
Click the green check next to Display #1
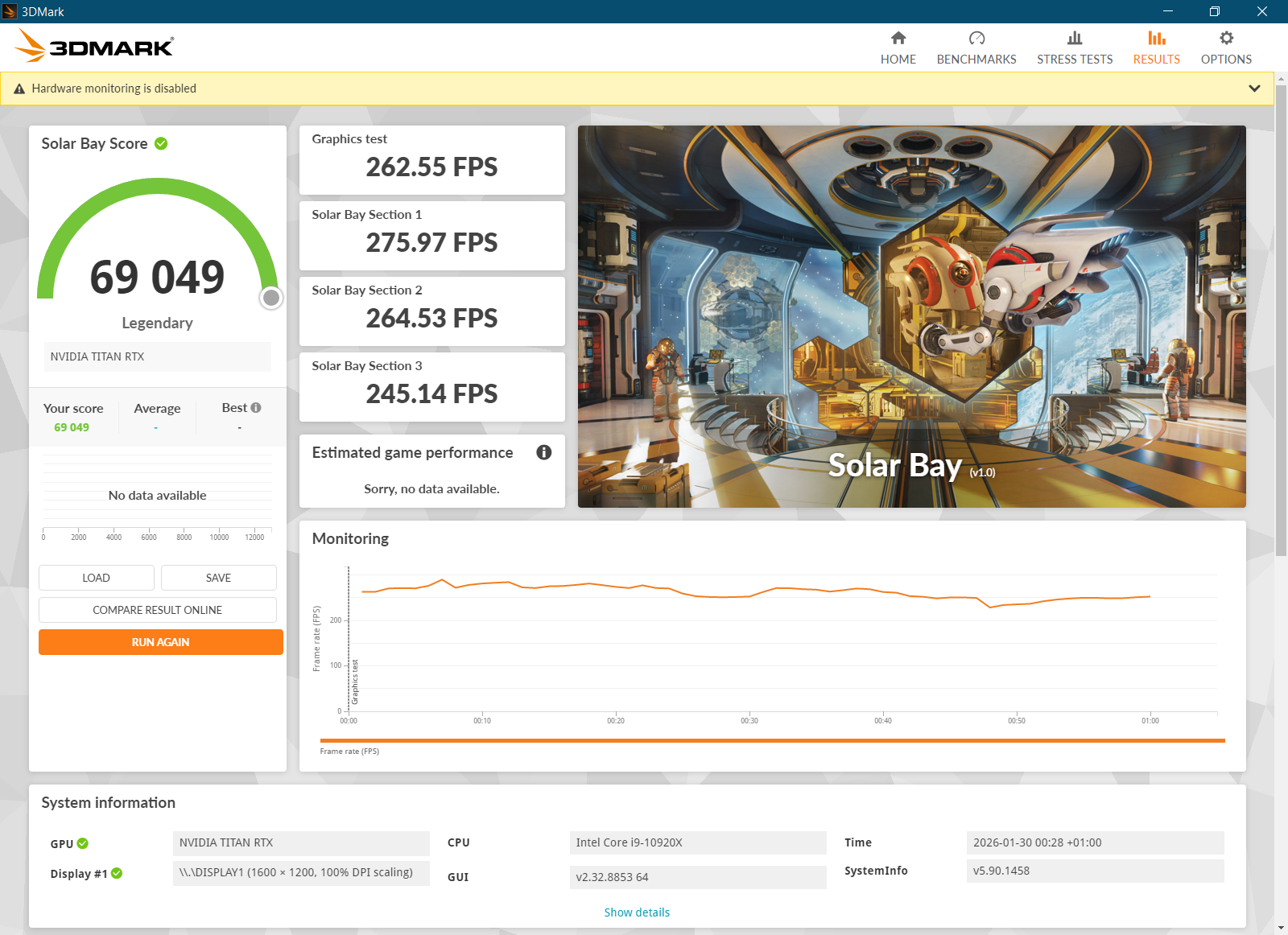(x=117, y=873)
